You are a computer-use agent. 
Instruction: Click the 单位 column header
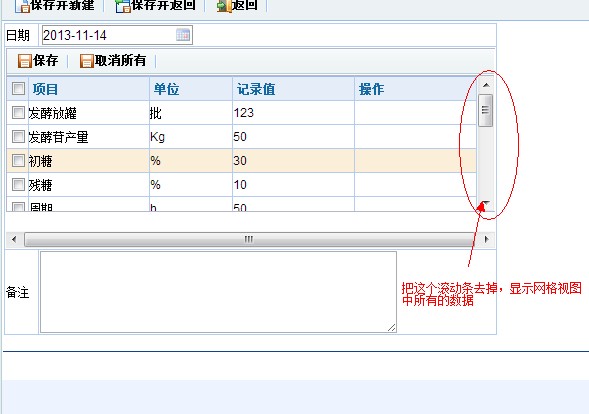coord(166,89)
